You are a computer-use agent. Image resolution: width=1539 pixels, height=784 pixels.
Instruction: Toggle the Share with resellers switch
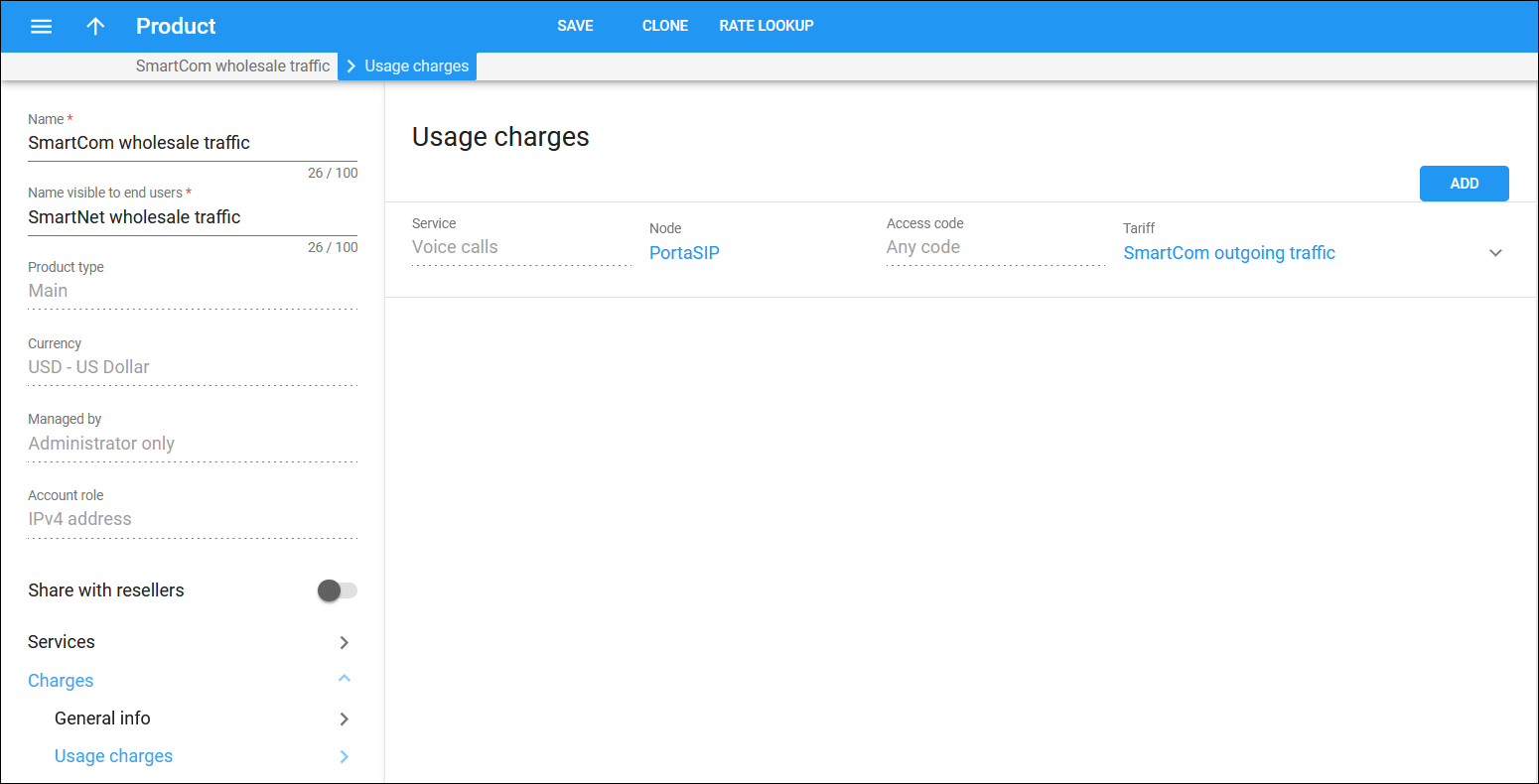pos(337,590)
